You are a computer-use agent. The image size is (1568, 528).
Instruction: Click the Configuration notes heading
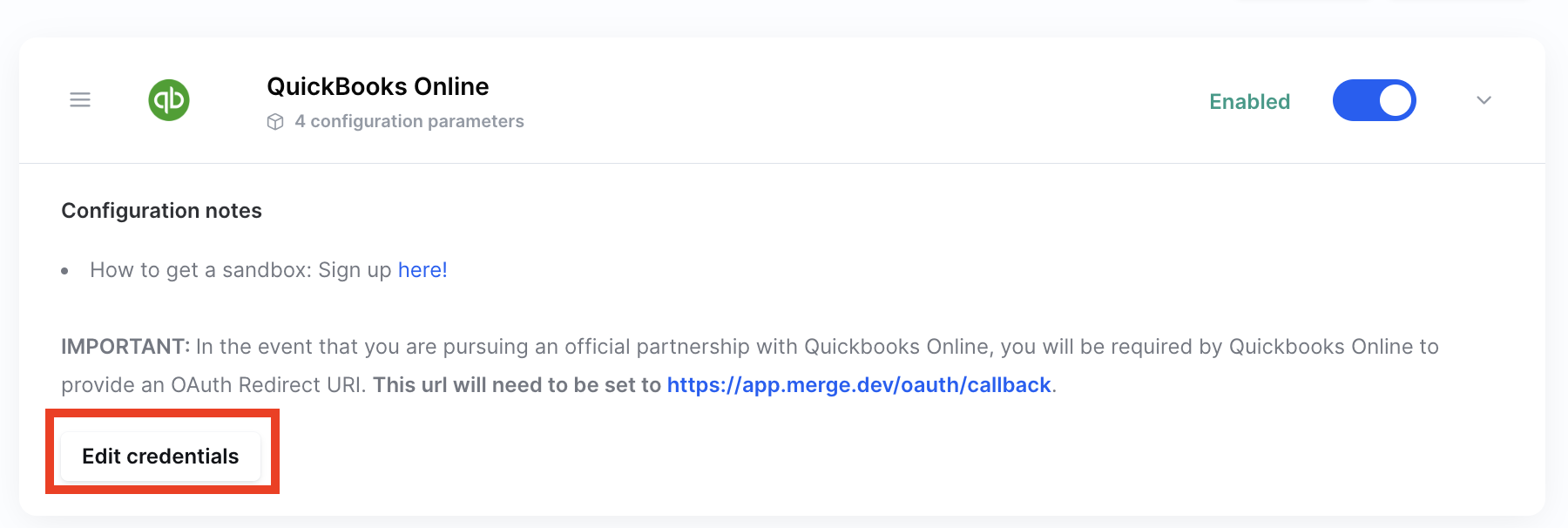[161, 211]
